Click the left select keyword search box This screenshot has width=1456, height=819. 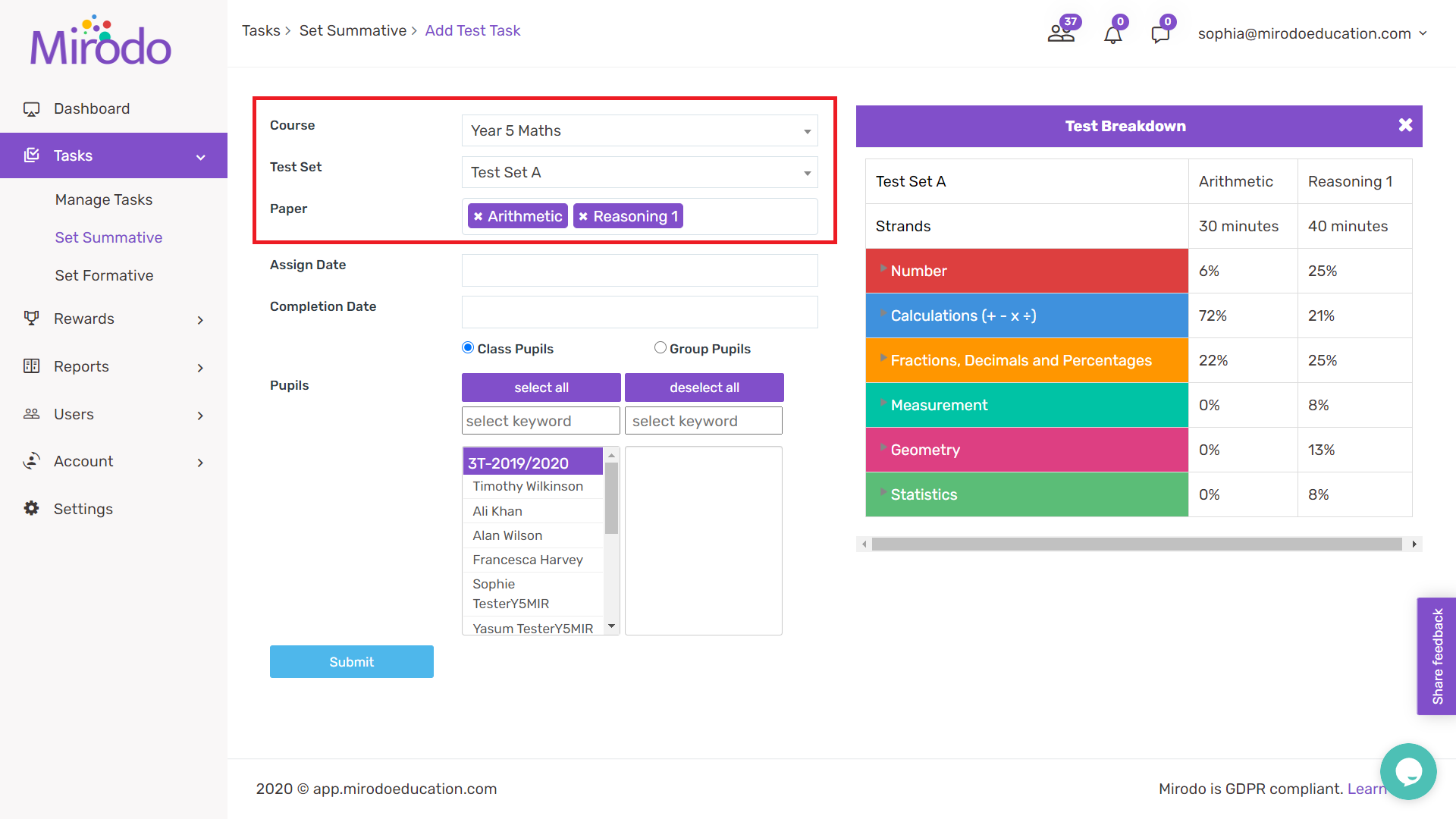pos(541,421)
